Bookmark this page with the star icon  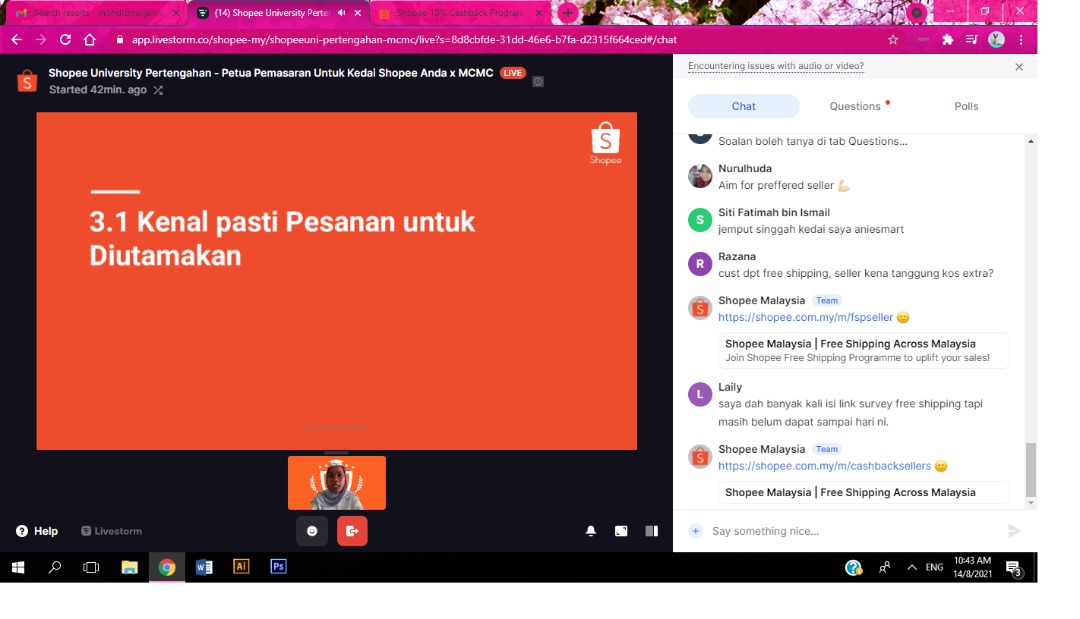pos(893,40)
